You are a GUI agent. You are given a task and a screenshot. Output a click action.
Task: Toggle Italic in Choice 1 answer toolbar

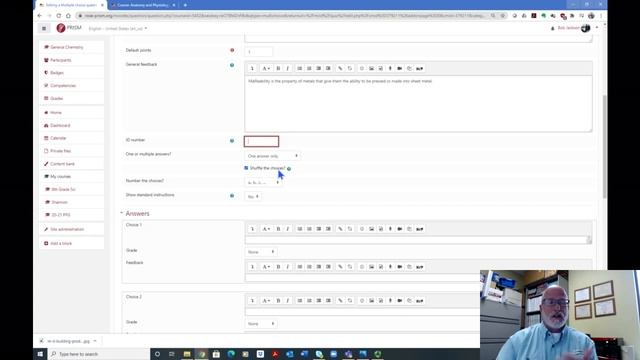(288, 229)
